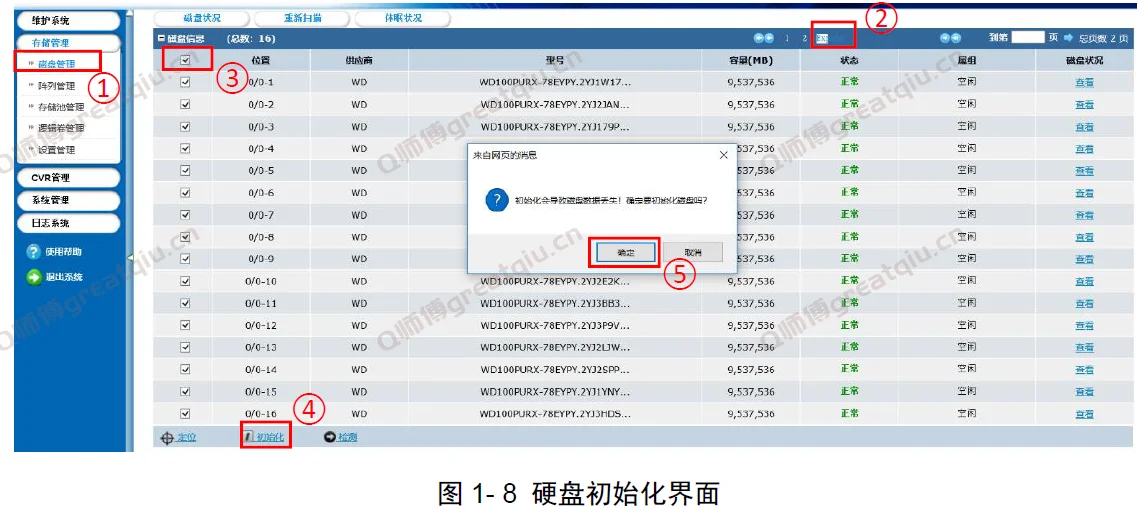Click the 初始化 eraser icon

pos(249,437)
